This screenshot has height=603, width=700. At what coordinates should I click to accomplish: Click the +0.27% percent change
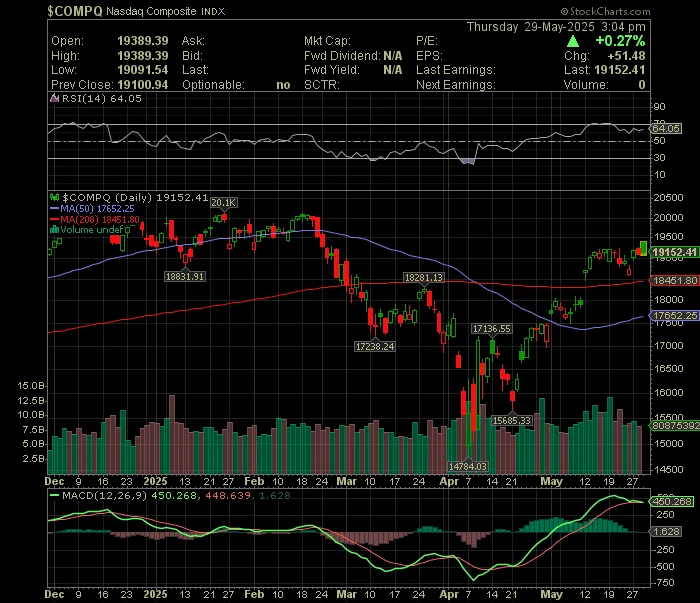(620, 41)
